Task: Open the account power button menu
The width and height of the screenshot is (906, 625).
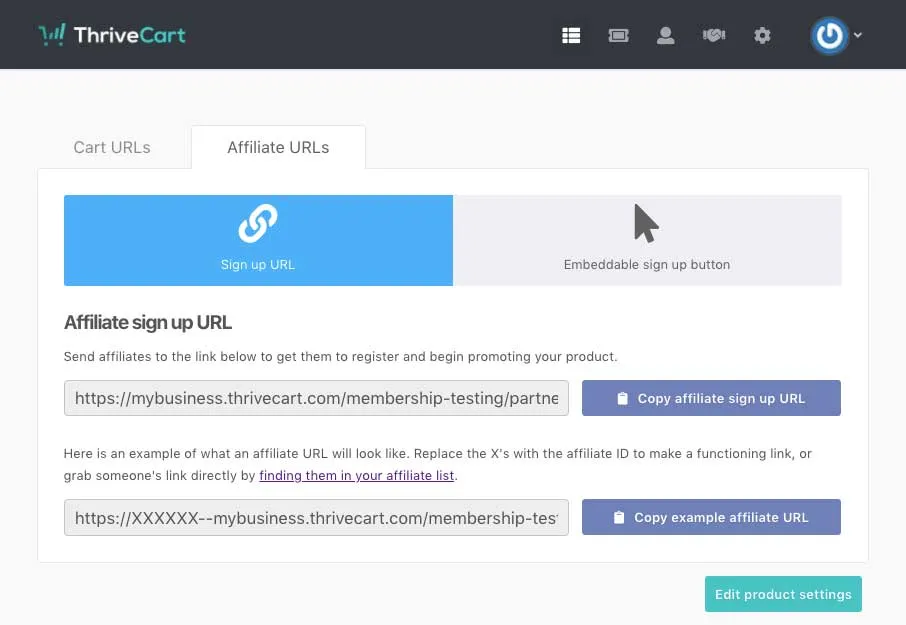Action: pos(829,35)
